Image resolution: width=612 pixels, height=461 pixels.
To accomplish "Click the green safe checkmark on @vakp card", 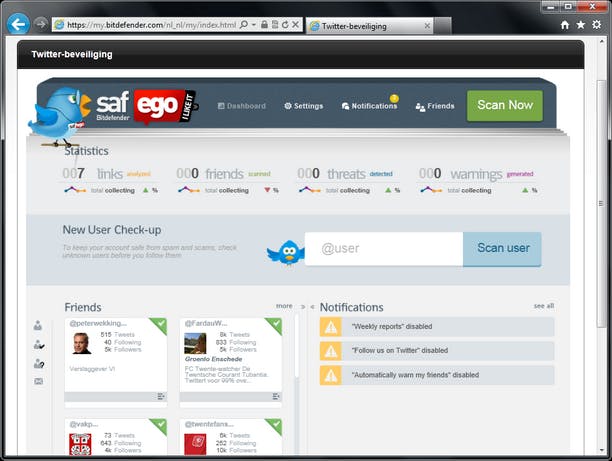I will point(160,425).
